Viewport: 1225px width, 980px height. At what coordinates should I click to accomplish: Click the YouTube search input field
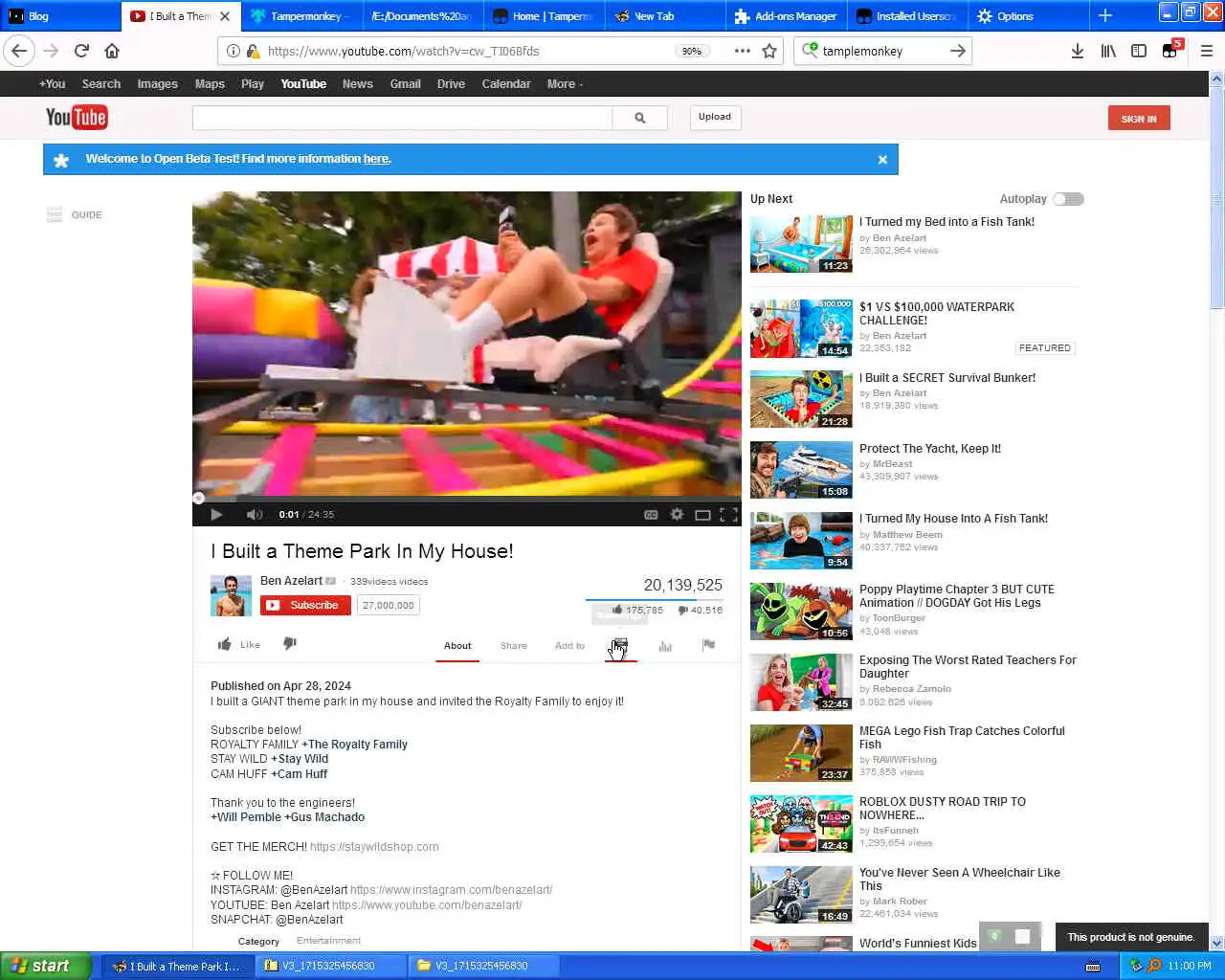pyautogui.click(x=402, y=118)
